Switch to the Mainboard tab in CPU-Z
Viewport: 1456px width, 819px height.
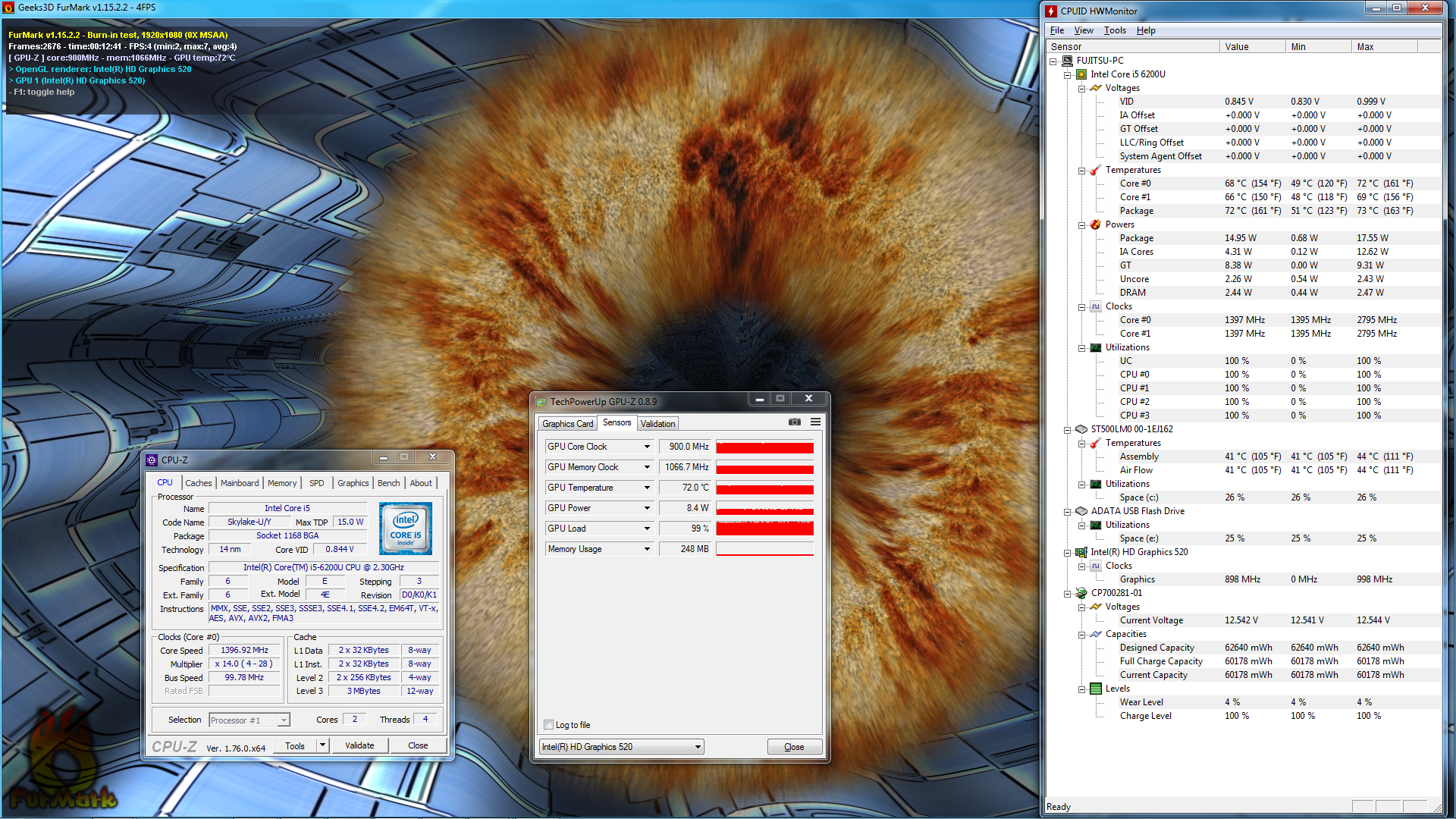240,483
